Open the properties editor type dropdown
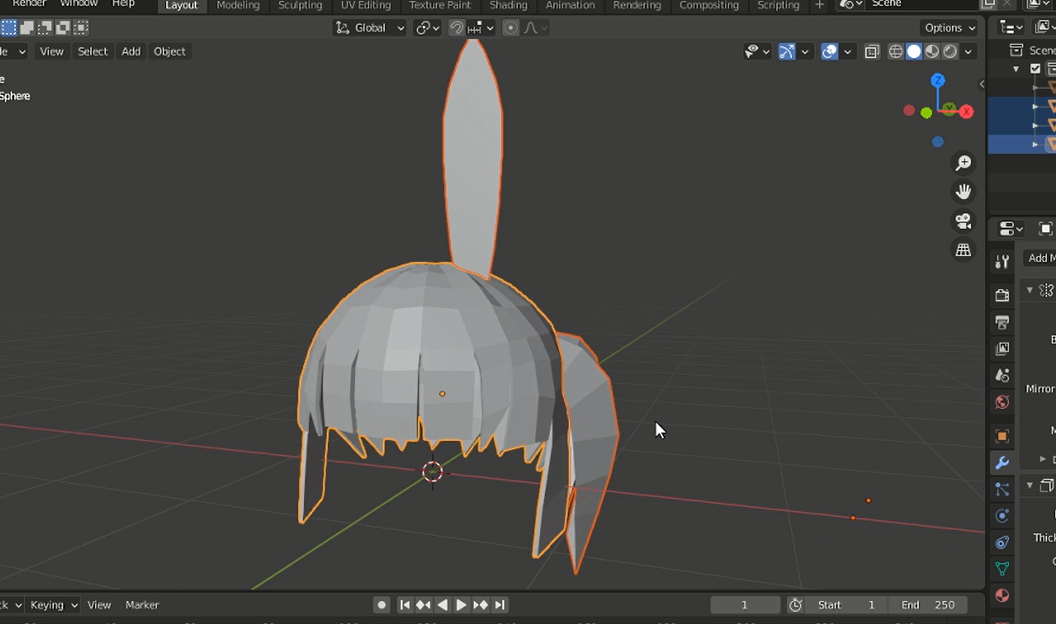 (1011, 229)
